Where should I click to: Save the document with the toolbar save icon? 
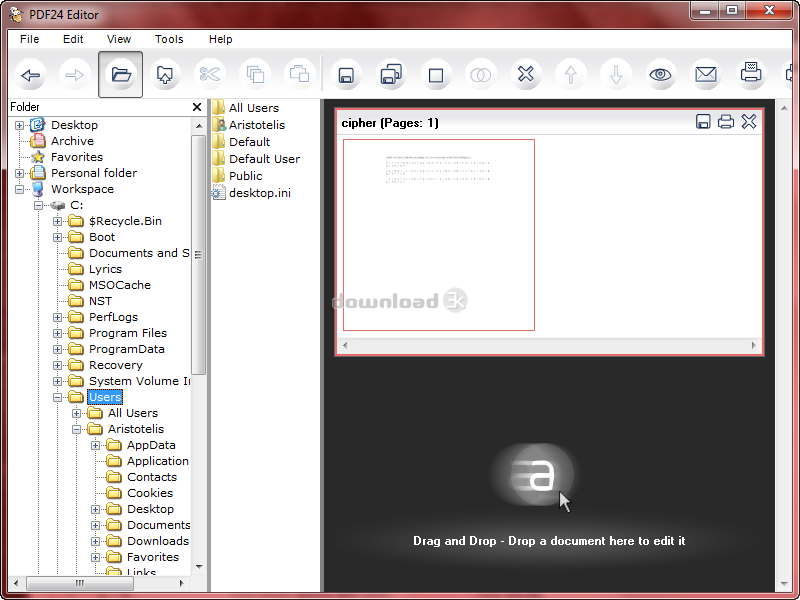click(x=345, y=74)
